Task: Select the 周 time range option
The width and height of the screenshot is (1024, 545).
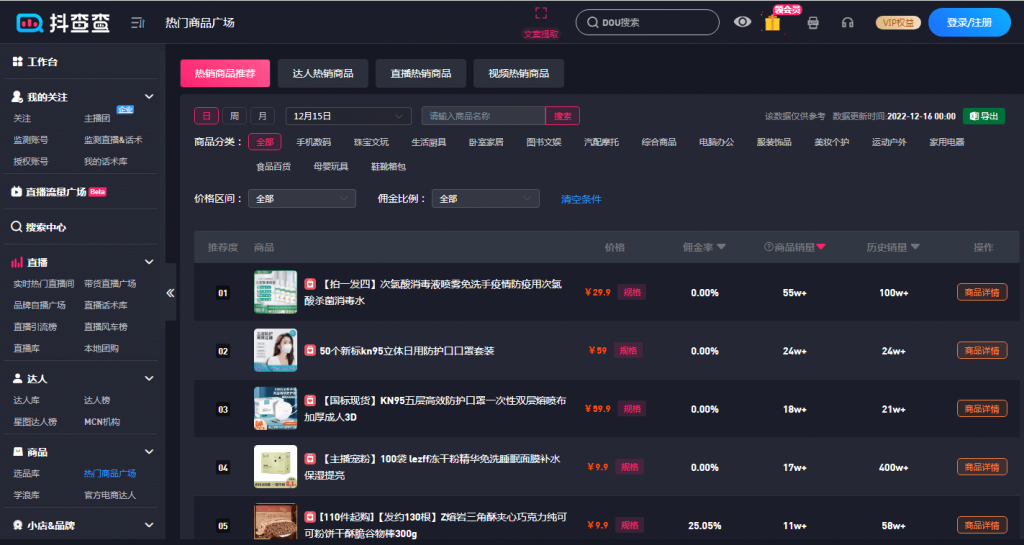Action: pos(234,116)
